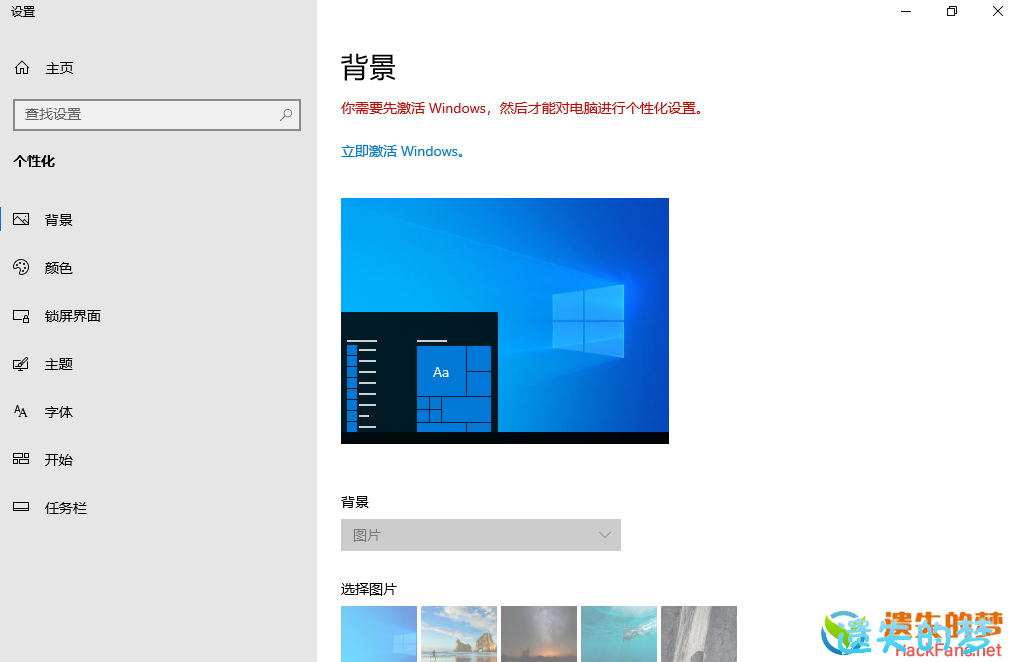Choose the blue Windows logo wallpaper thumbnail
Screen dimensions: 1014x662
coord(378,634)
